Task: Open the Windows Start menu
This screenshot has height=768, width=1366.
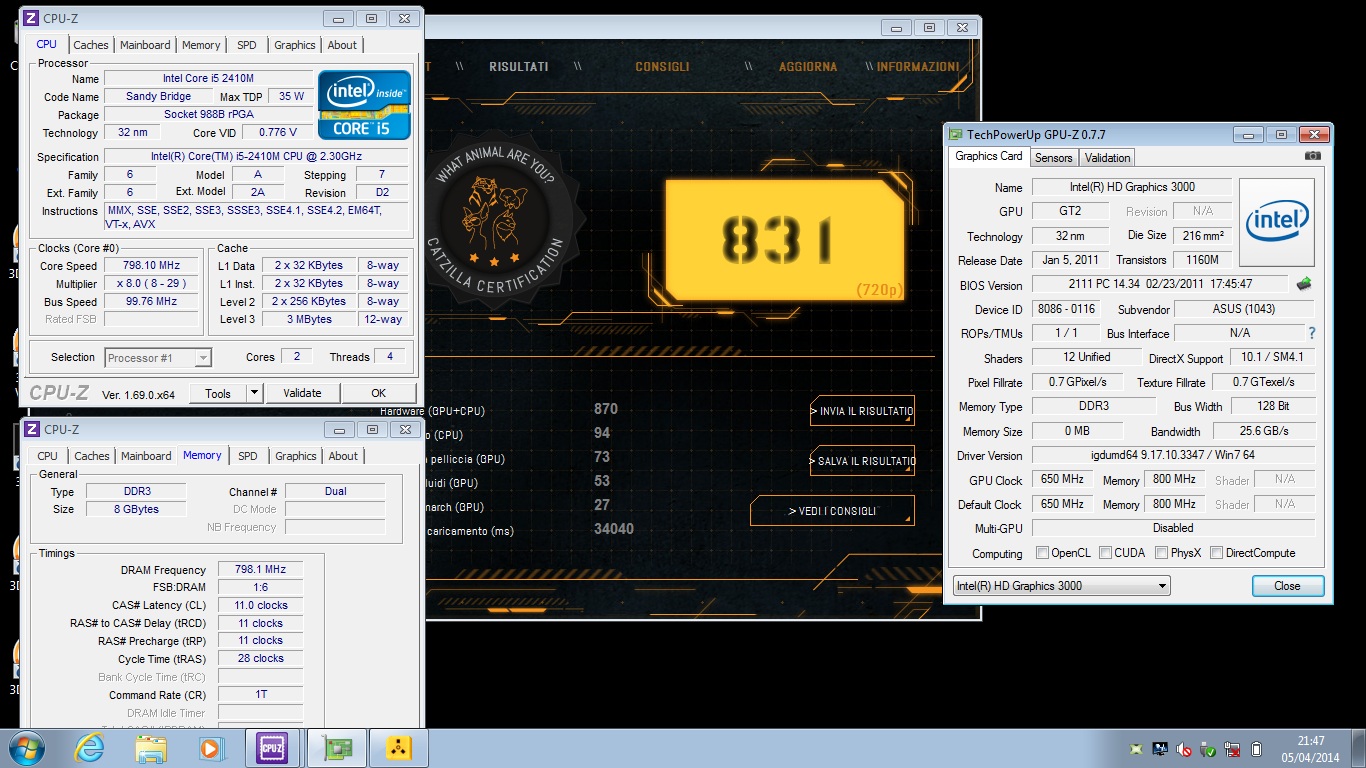Action: [25, 748]
